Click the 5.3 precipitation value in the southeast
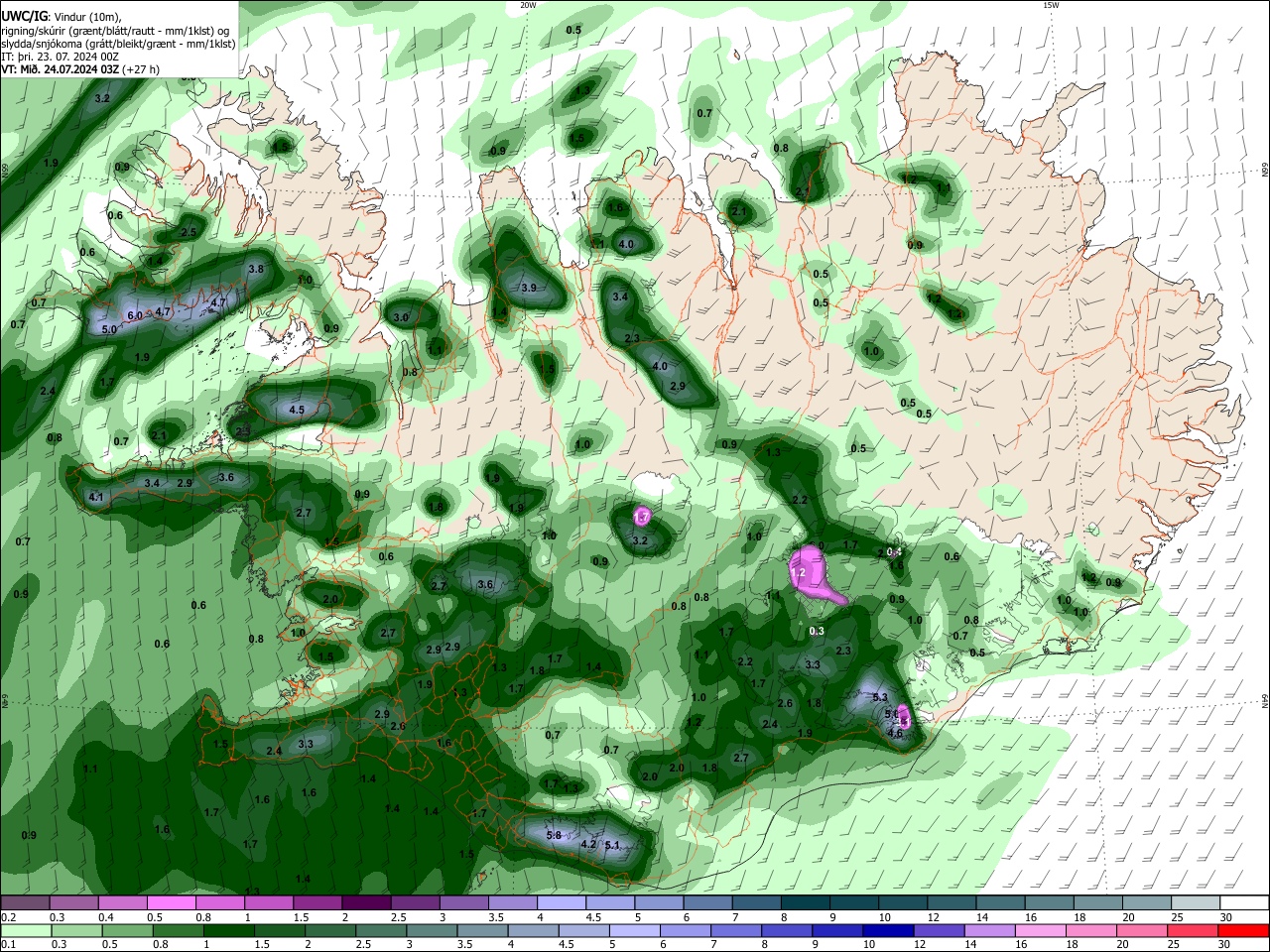 pyautogui.click(x=879, y=697)
